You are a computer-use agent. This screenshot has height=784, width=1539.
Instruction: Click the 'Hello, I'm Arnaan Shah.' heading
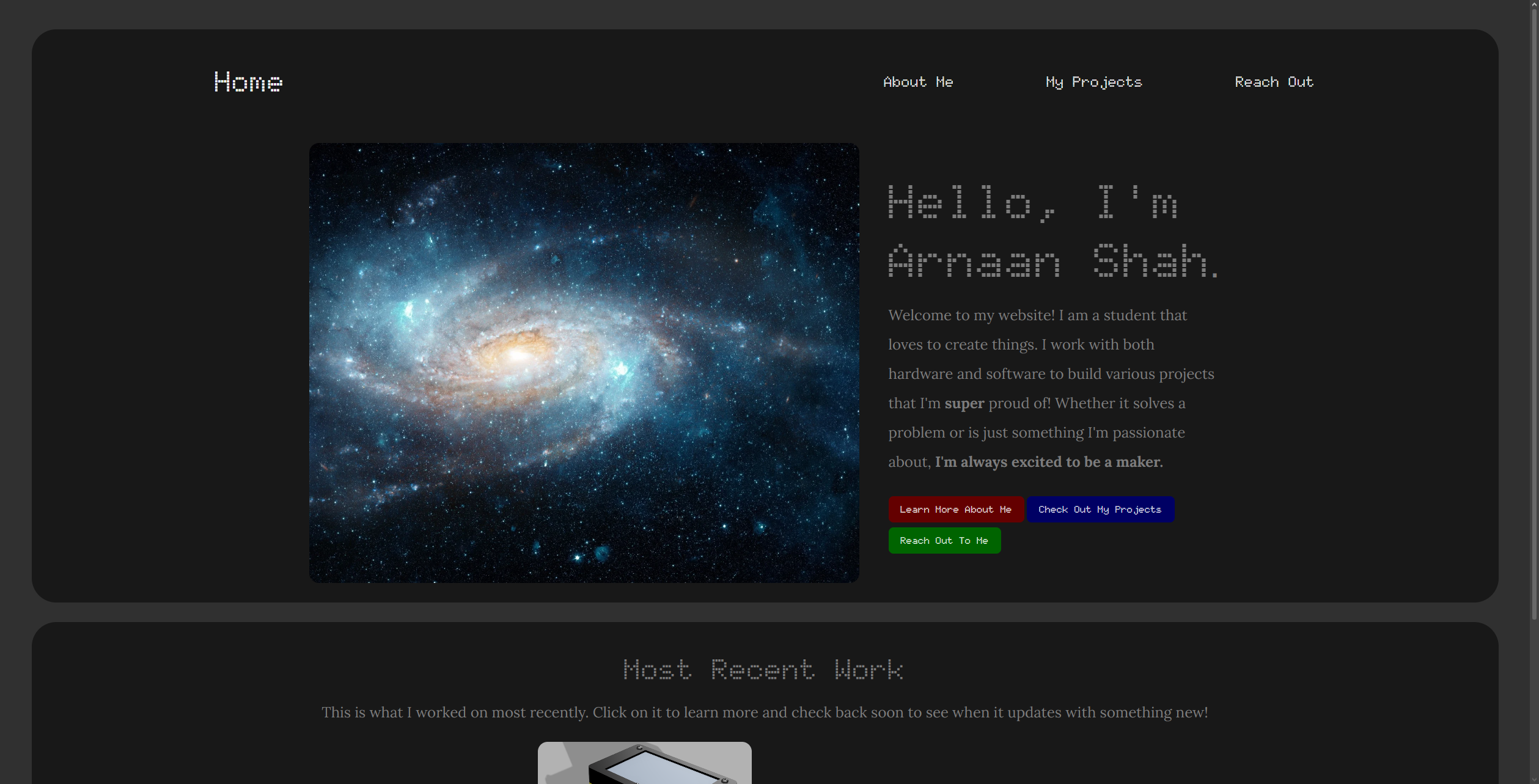click(x=1052, y=231)
